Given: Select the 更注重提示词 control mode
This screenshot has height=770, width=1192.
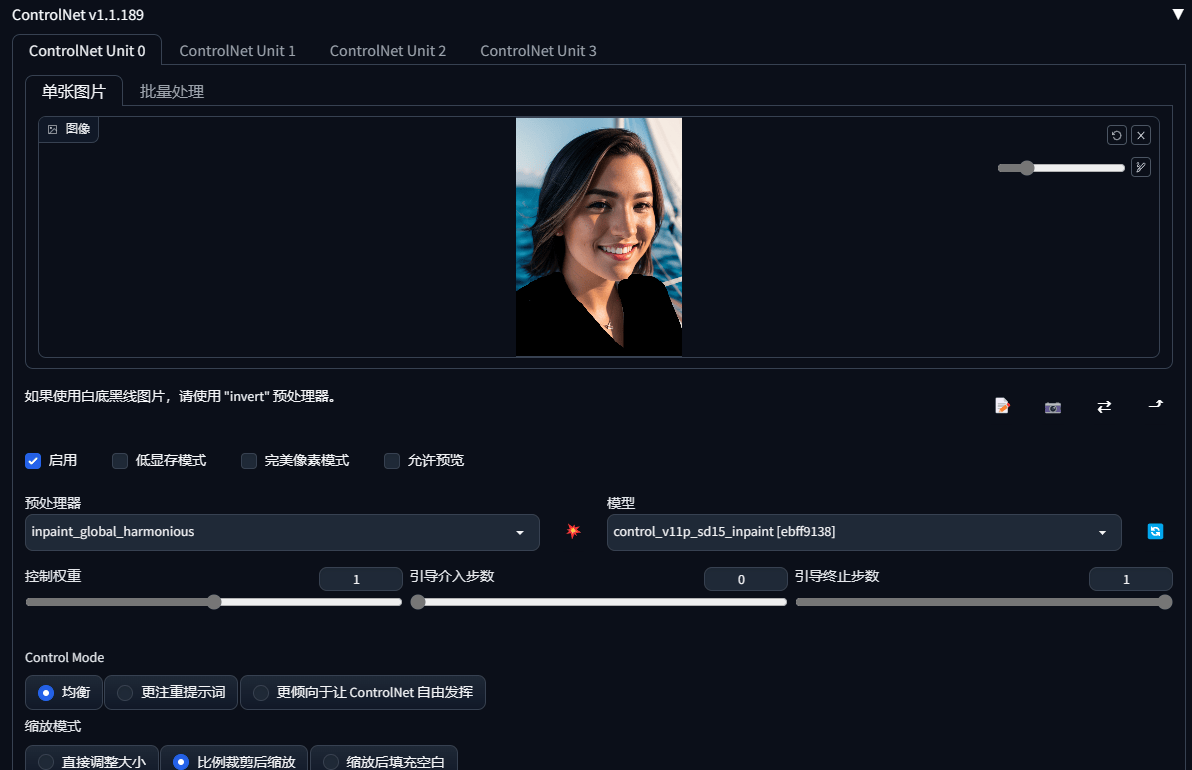Looking at the screenshot, I should tap(171, 692).
